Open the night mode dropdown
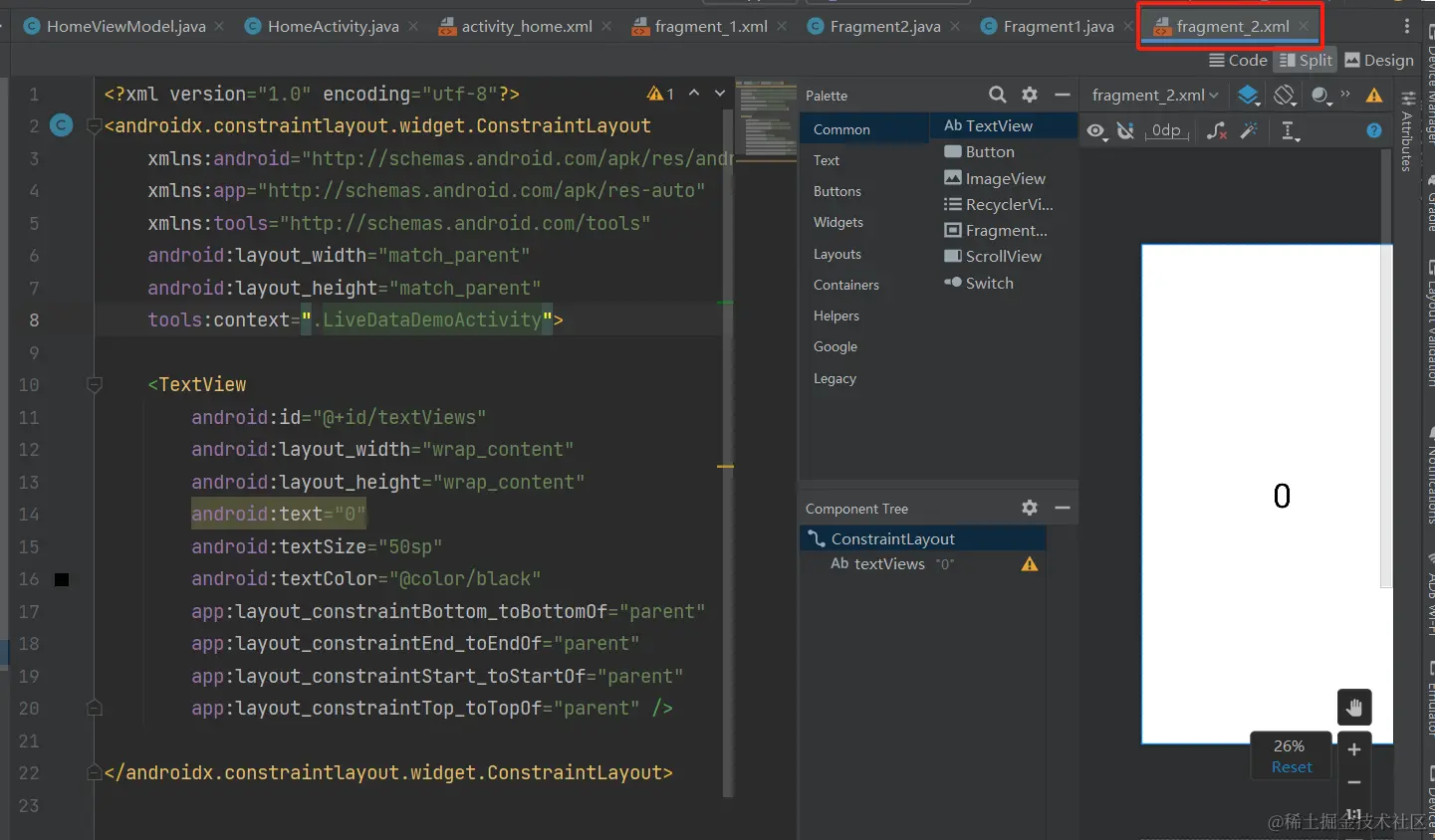 click(x=1322, y=95)
